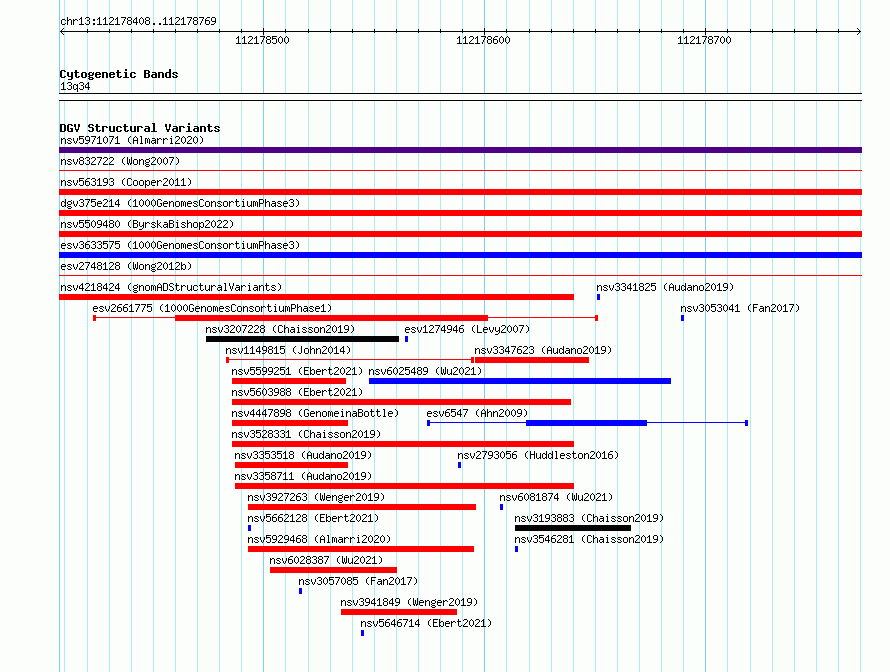Click the Cytogenetic Bands track heading

point(119,74)
